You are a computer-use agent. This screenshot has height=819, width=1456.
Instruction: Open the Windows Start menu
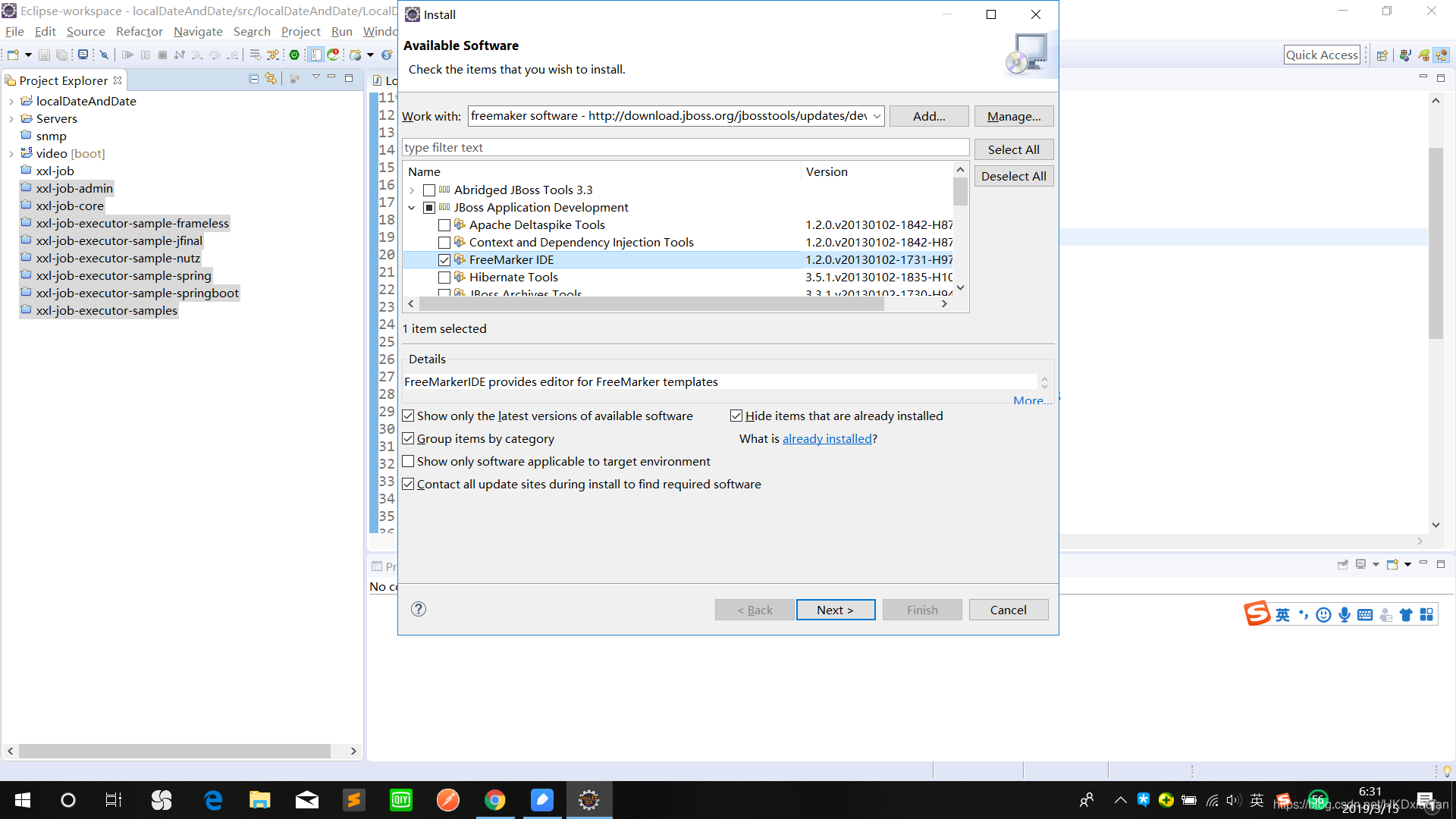[22, 800]
